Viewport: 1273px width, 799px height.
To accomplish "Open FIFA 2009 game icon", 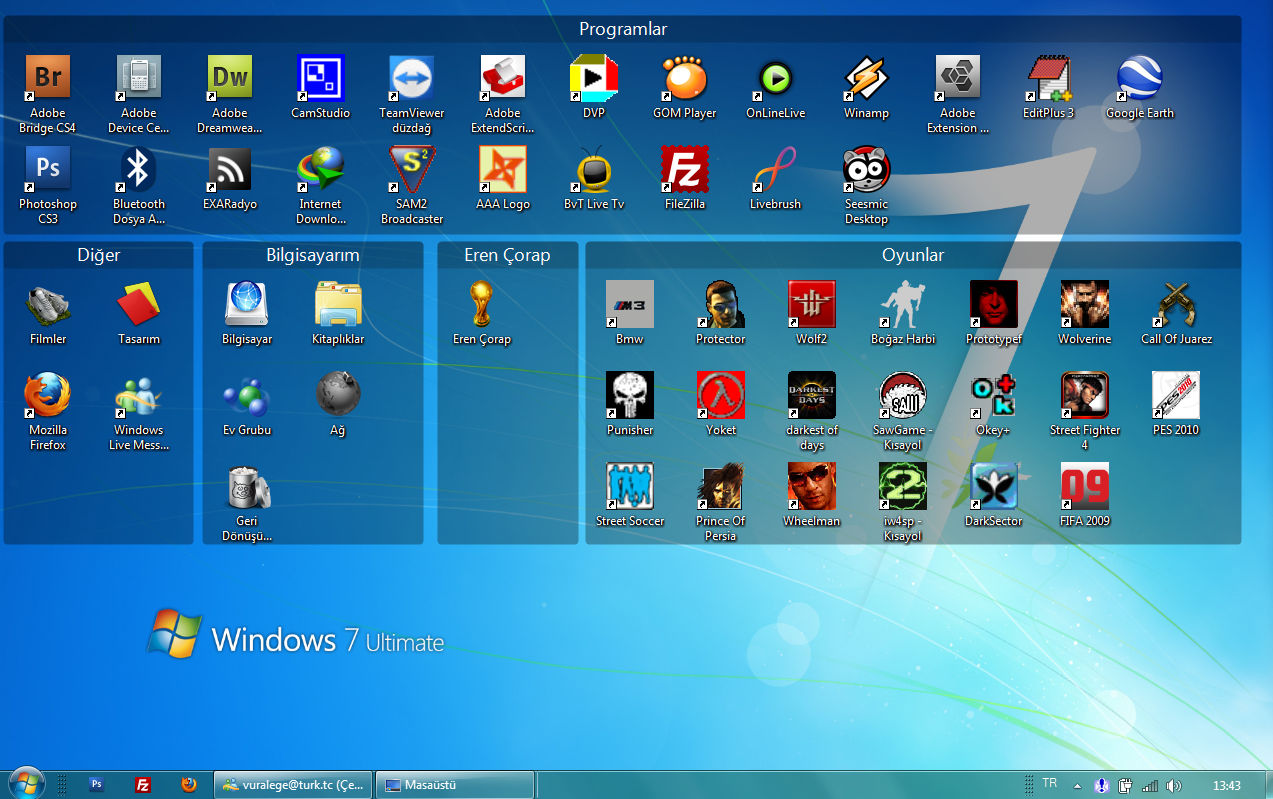I will point(1085,486).
